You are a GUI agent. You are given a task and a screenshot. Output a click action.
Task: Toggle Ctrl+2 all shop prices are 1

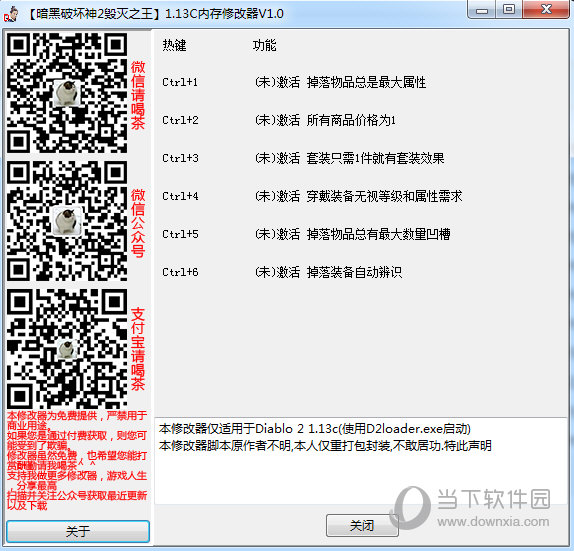(277, 120)
